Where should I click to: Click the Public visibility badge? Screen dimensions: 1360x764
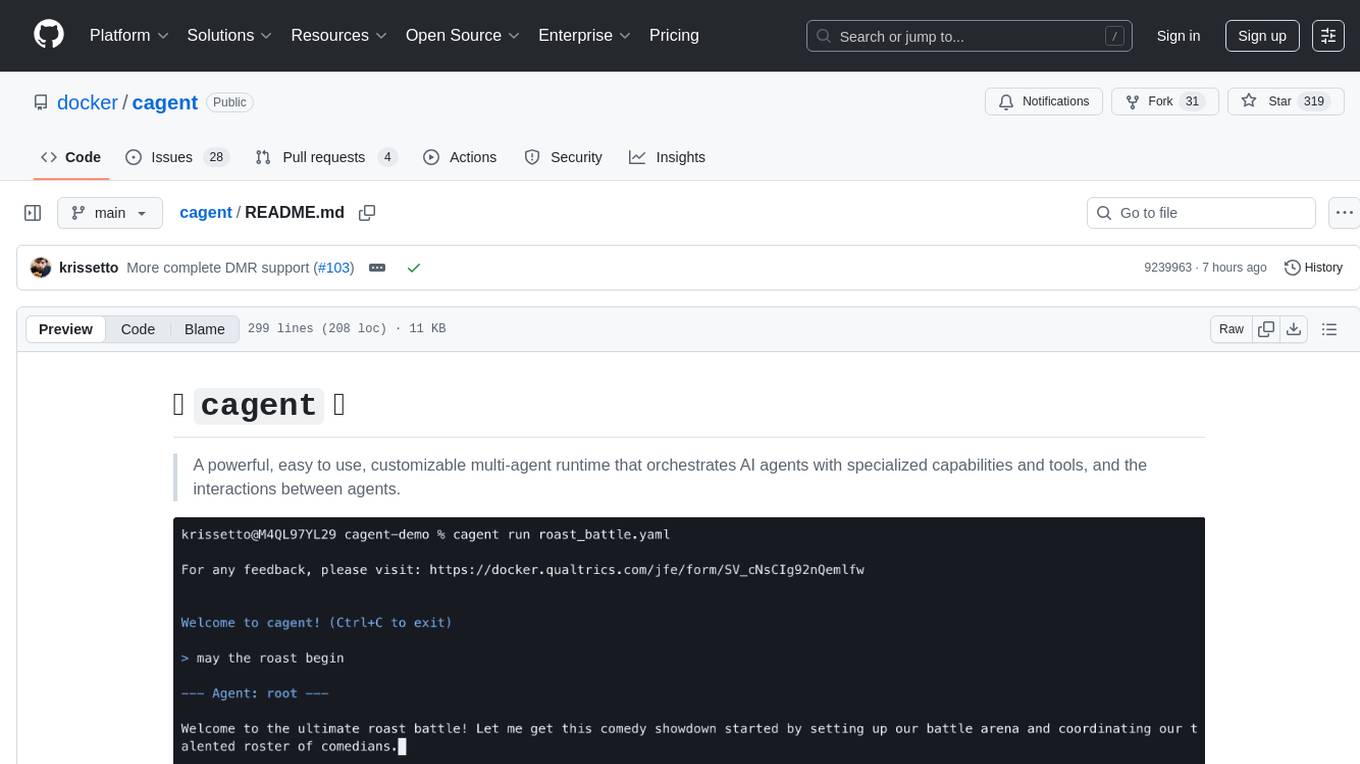[230, 102]
